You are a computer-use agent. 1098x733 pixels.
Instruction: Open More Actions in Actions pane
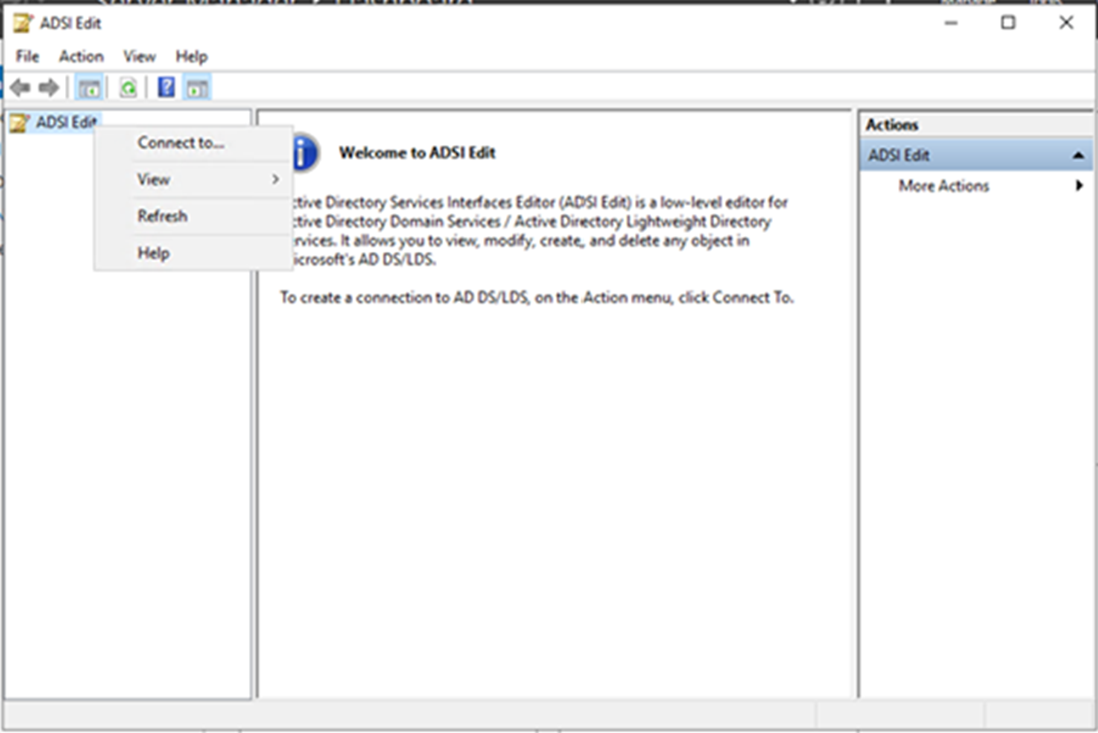click(943, 186)
